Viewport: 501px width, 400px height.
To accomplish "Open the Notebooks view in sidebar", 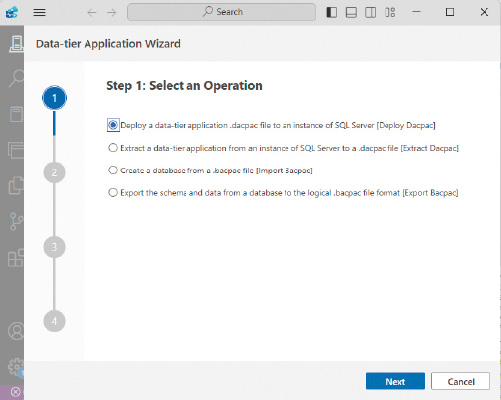I will (16, 114).
